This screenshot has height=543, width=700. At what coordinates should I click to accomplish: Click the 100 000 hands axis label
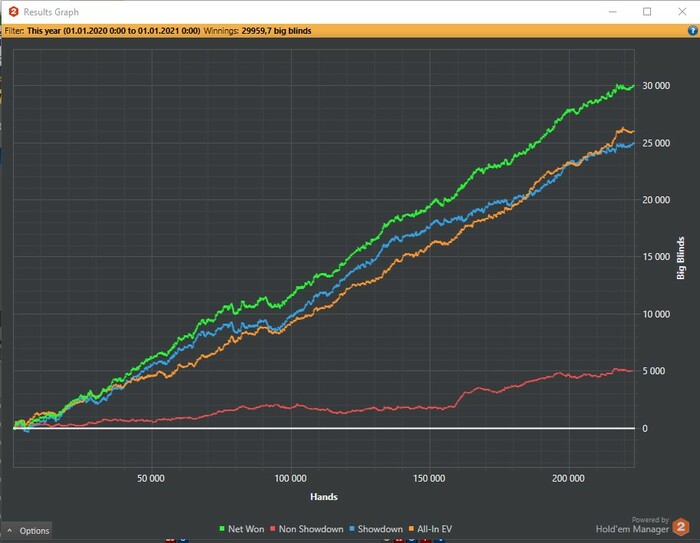[291, 479]
